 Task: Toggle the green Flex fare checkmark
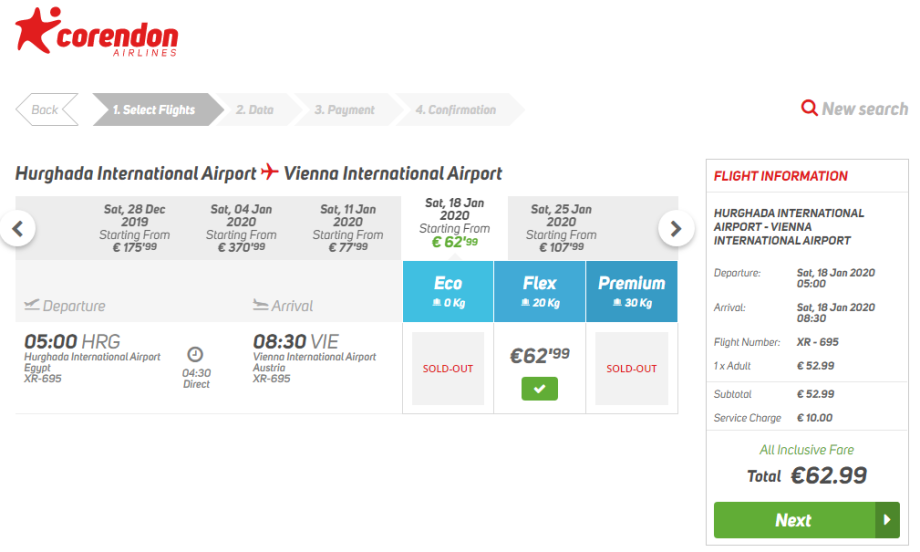(x=539, y=389)
